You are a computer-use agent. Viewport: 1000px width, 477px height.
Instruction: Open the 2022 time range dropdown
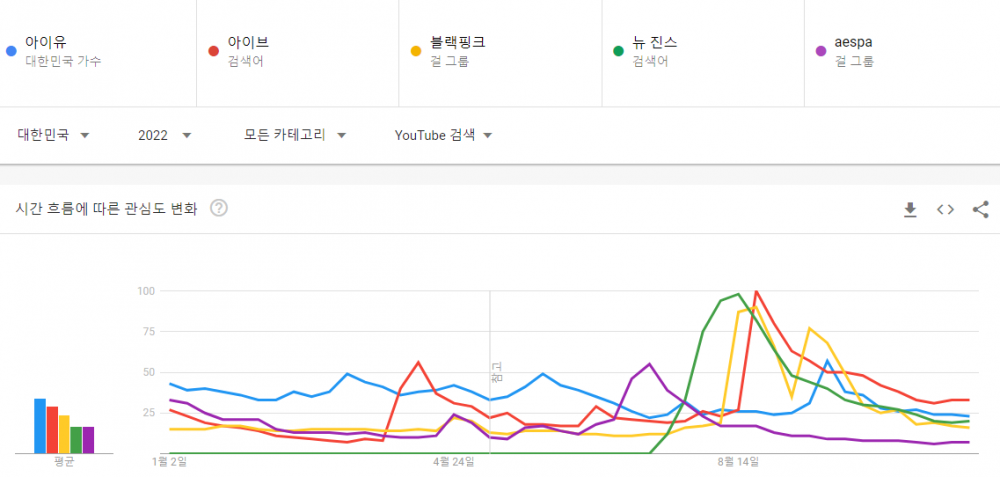click(165, 135)
